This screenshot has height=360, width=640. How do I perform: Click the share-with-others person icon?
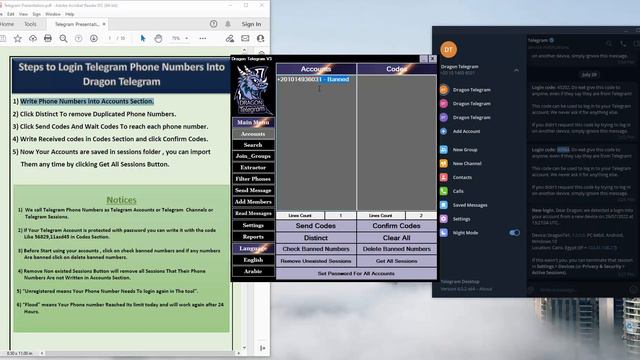[260, 38]
